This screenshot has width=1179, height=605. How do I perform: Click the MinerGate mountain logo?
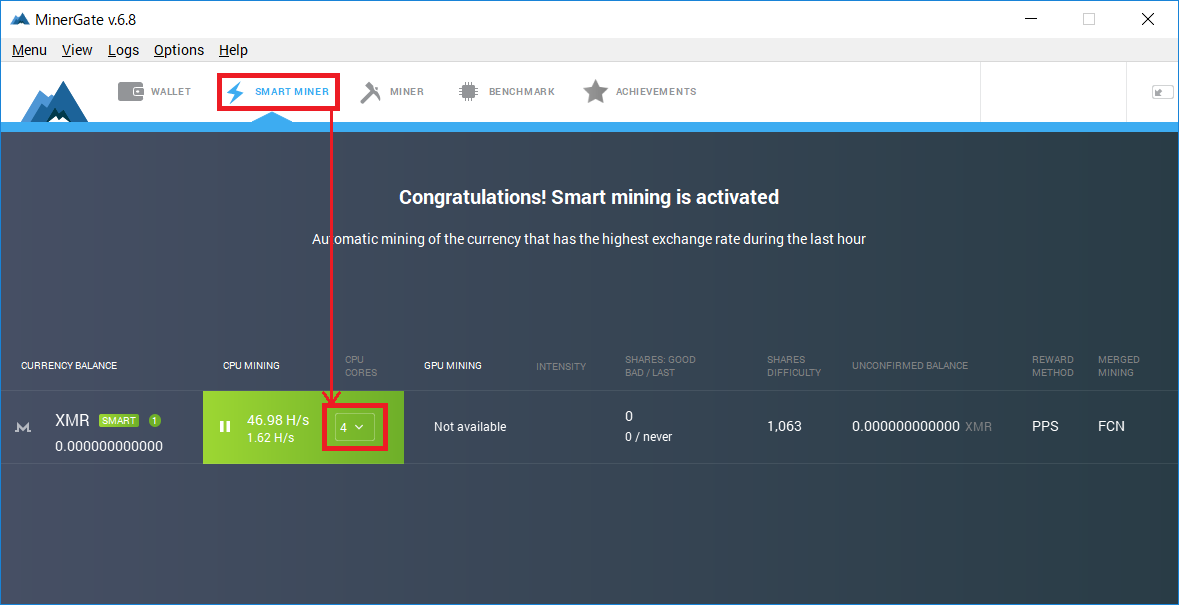tap(54, 101)
